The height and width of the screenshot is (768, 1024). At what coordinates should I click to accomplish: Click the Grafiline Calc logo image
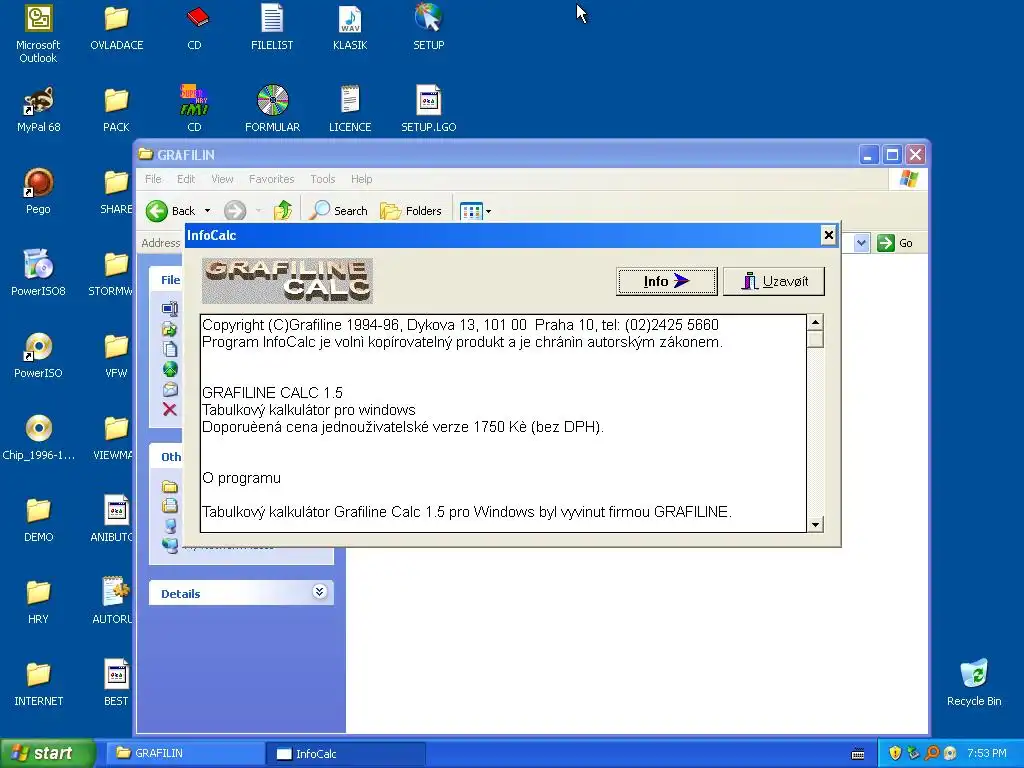[x=287, y=281]
